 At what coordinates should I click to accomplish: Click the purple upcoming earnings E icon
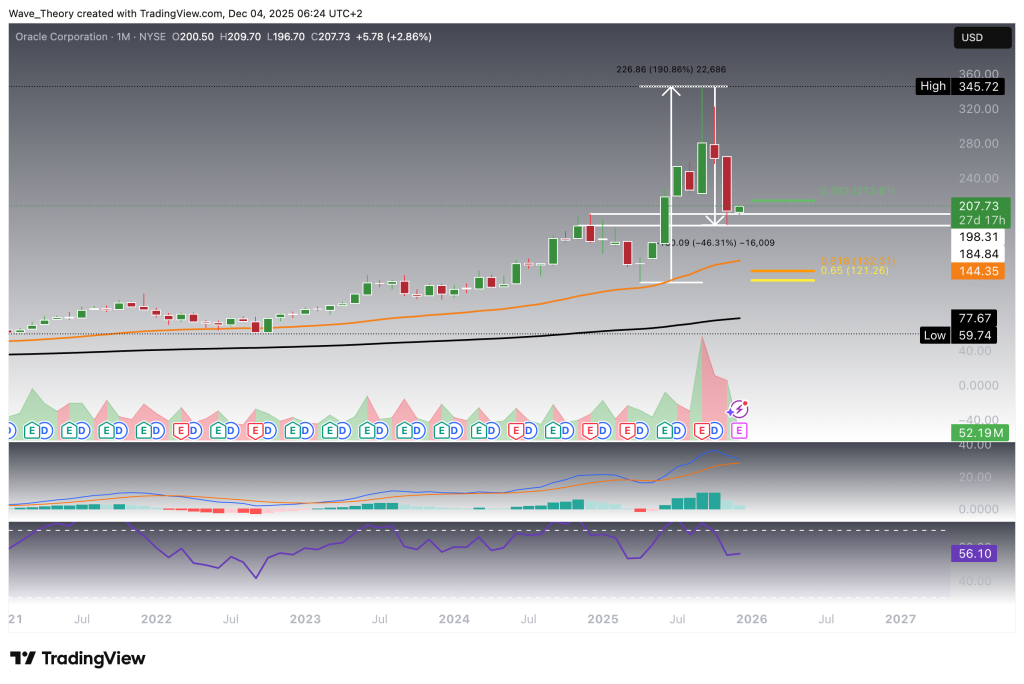coord(740,430)
